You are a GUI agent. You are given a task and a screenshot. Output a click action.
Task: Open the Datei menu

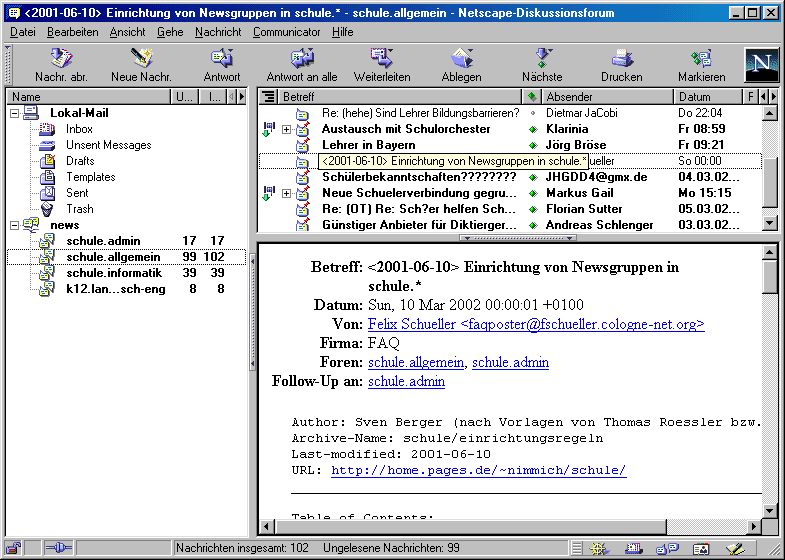pyautogui.click(x=23, y=32)
